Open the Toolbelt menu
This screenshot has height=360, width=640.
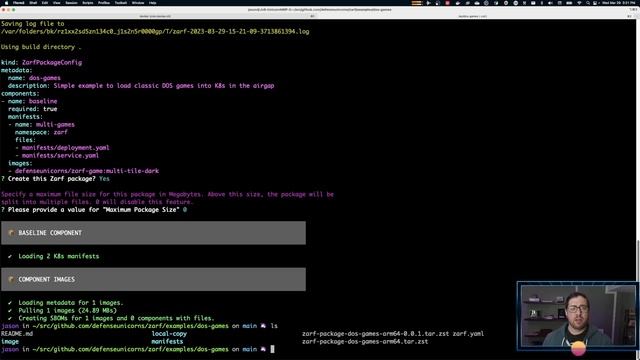pyautogui.click(x=120, y=3)
